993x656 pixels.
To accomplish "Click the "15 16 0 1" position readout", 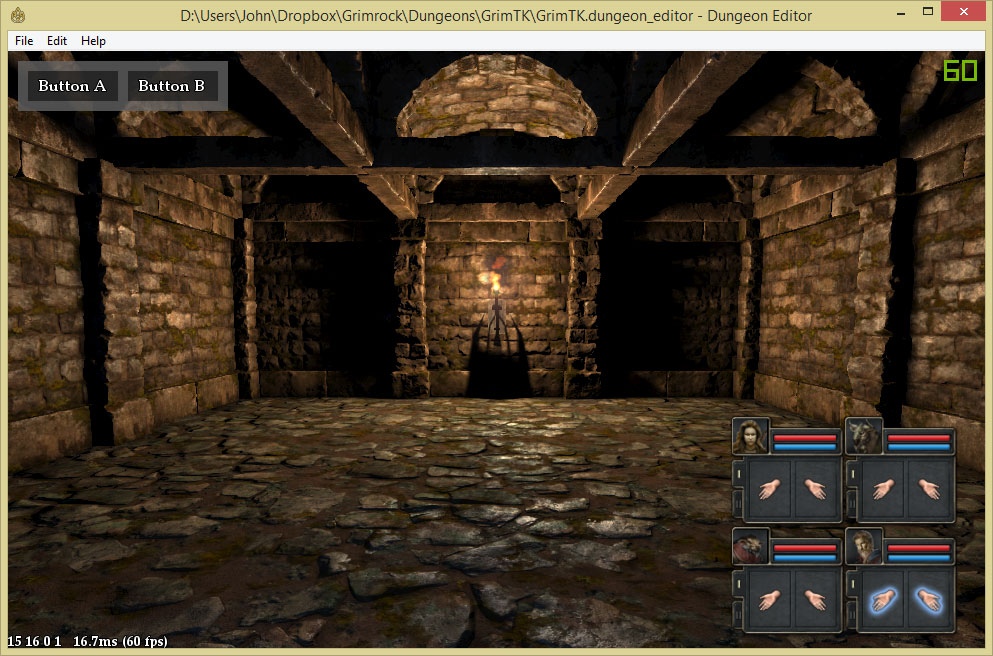I will point(35,641).
